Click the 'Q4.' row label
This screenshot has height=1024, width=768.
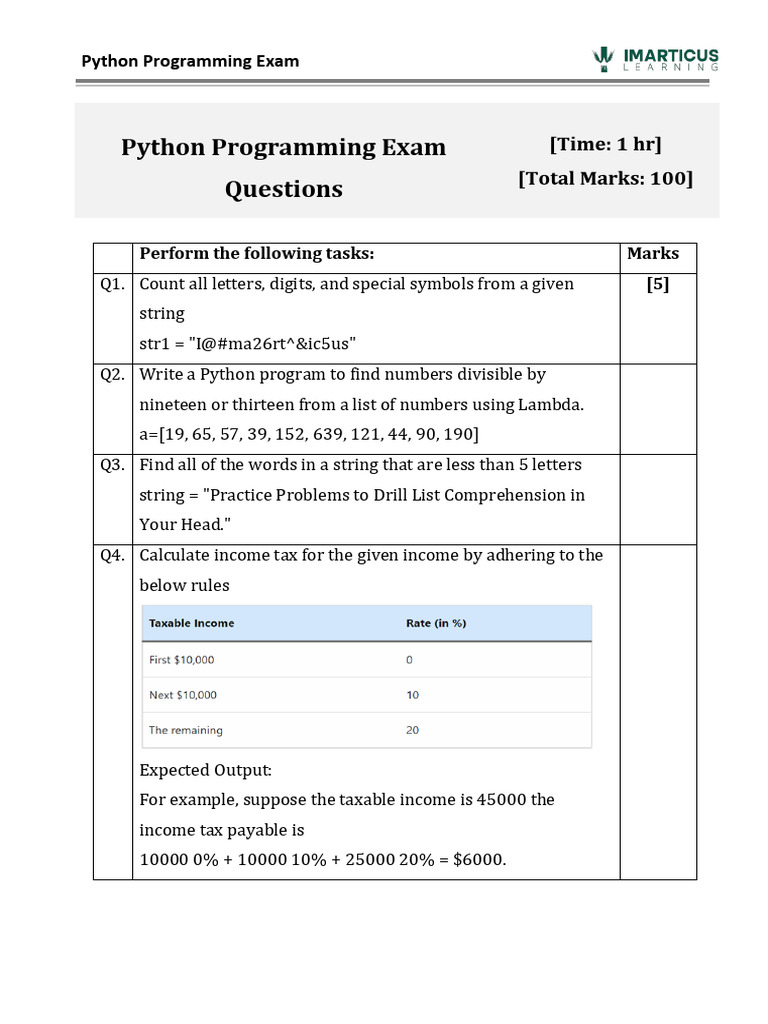pos(112,555)
